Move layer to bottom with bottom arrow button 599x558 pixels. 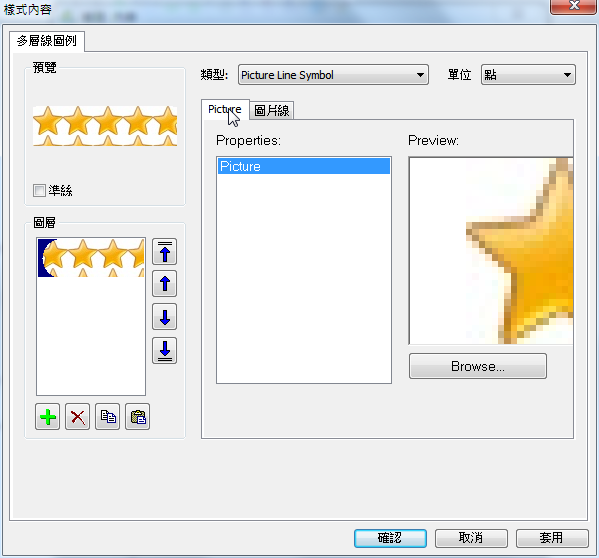(x=164, y=350)
